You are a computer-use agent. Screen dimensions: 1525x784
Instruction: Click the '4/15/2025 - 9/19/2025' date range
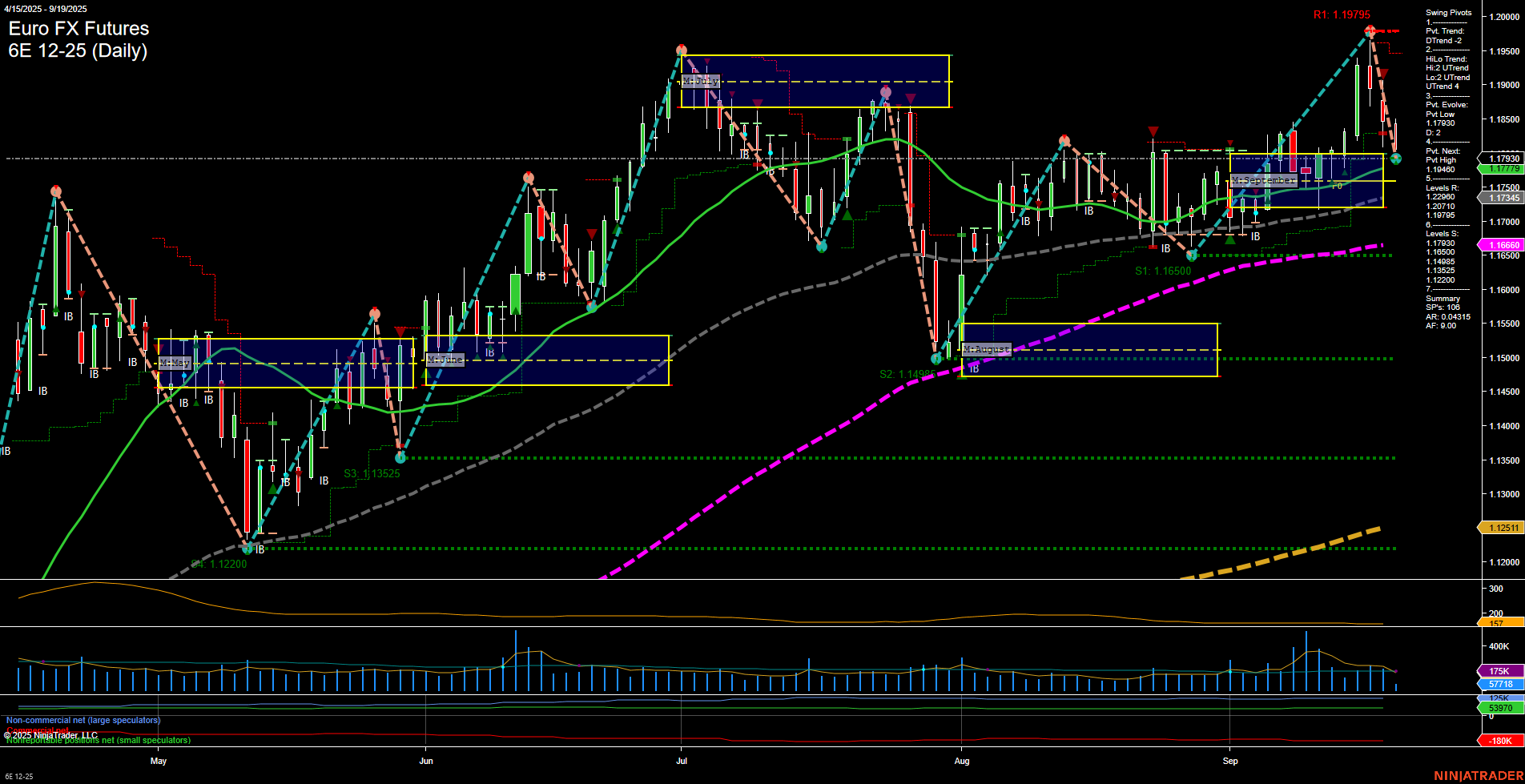click(x=46, y=9)
